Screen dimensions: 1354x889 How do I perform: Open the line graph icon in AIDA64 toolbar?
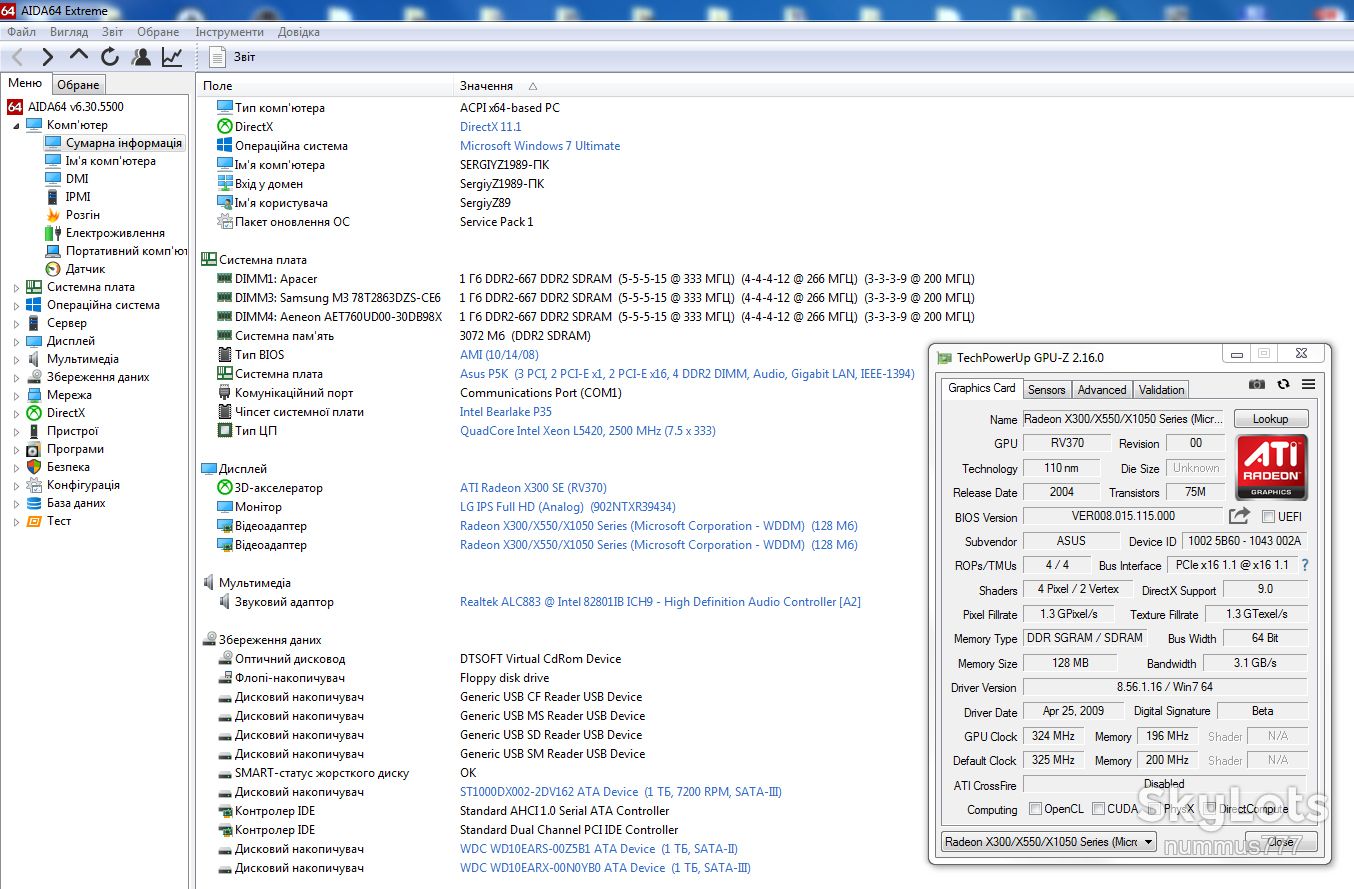172,57
